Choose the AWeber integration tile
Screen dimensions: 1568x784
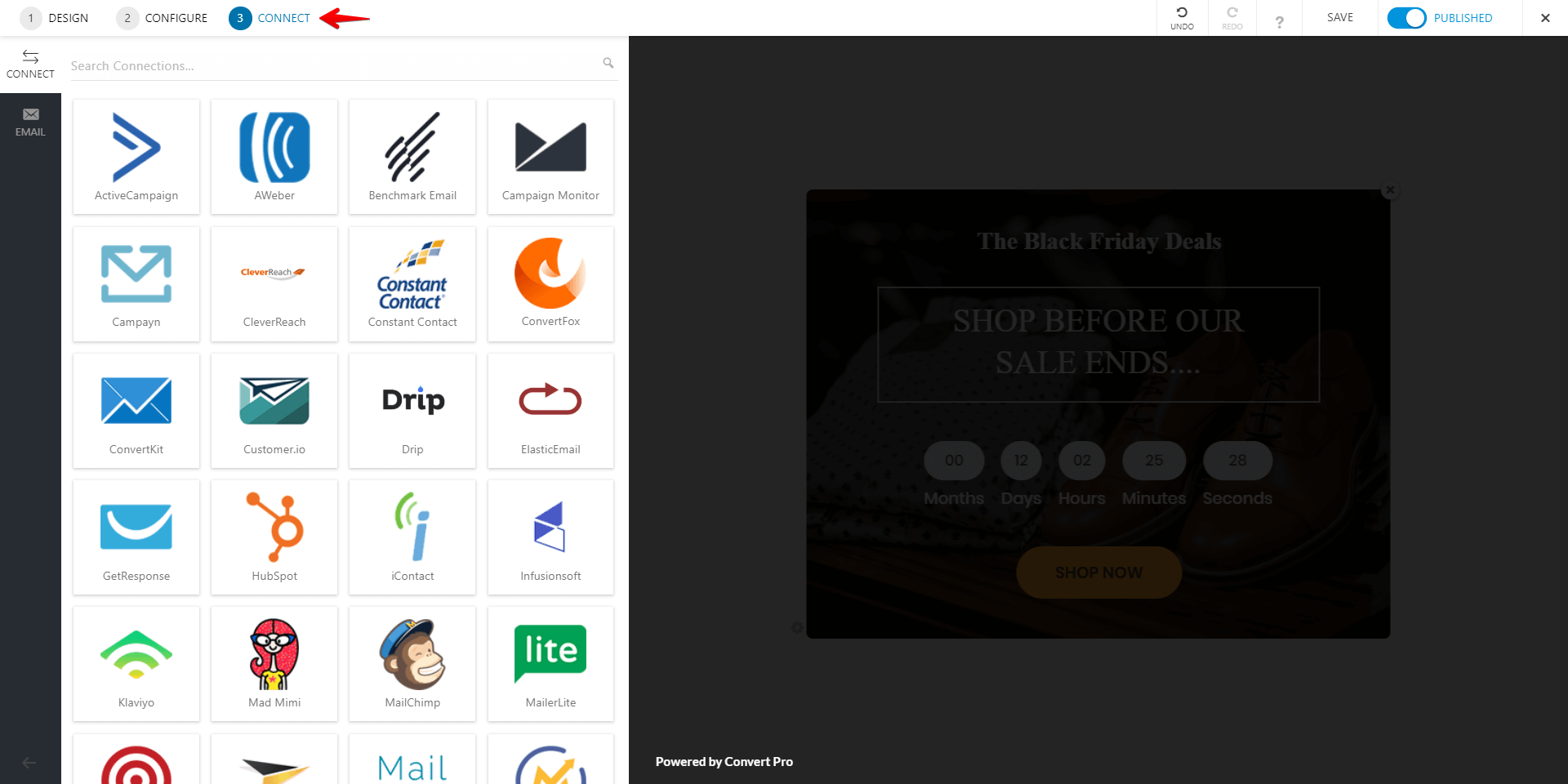click(274, 157)
